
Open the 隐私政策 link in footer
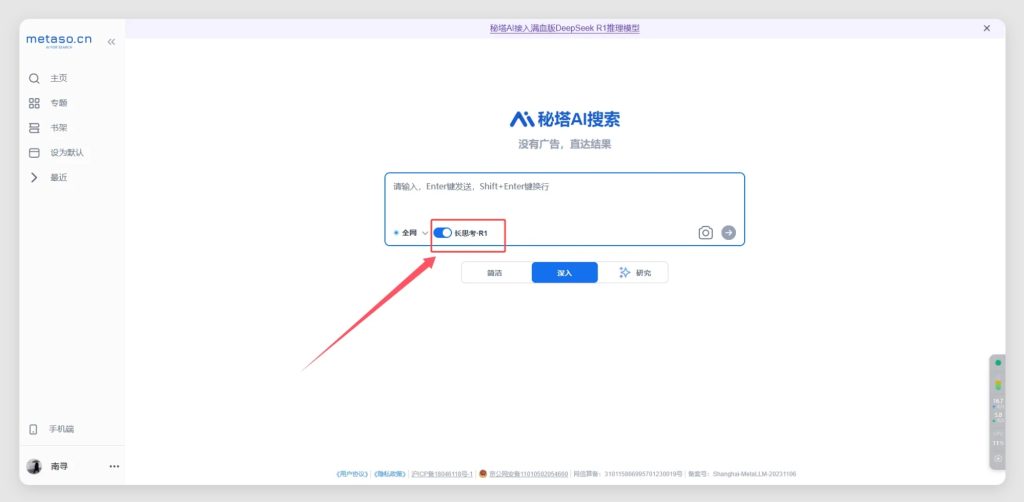(x=389, y=474)
